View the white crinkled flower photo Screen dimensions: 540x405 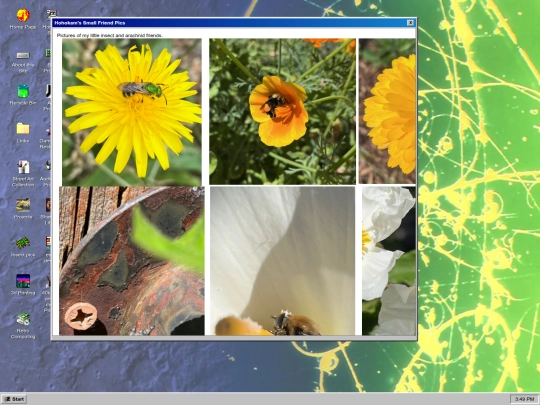[389, 261]
